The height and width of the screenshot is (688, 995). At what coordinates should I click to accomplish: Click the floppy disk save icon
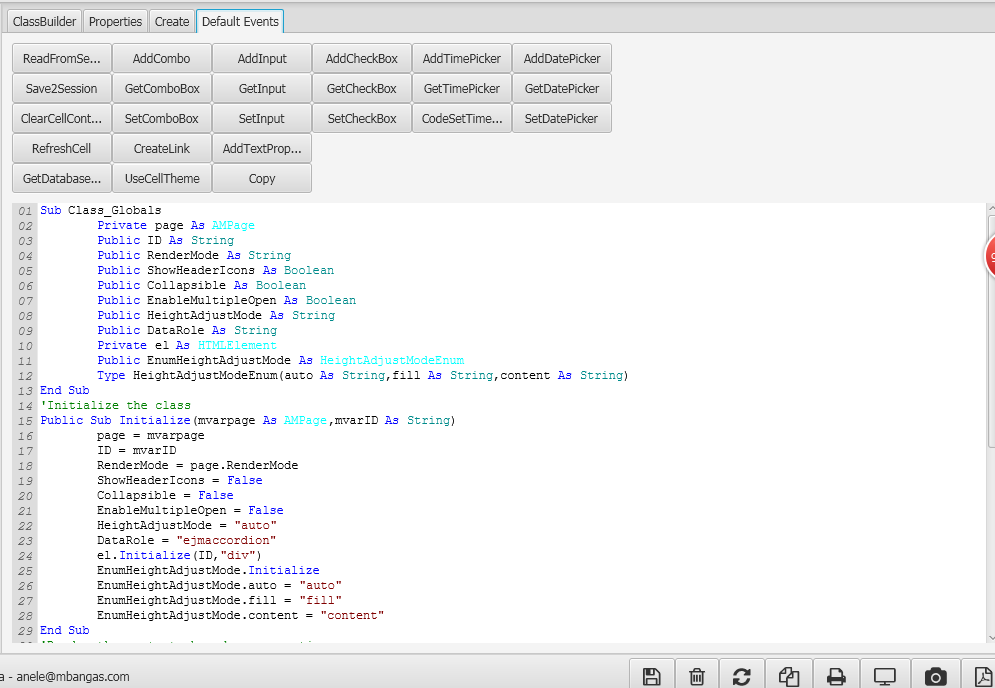coord(651,676)
